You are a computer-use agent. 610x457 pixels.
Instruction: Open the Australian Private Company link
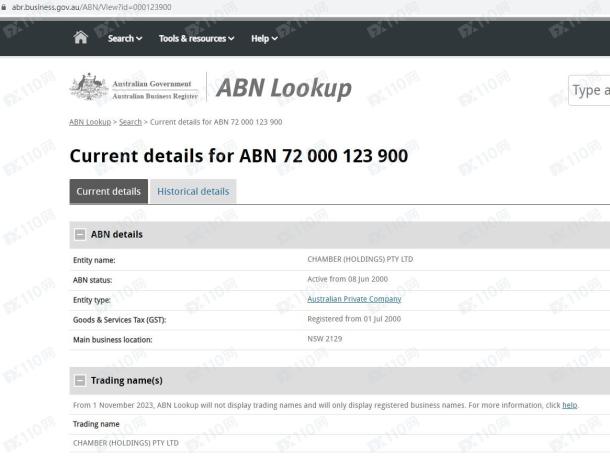[x=354, y=299]
